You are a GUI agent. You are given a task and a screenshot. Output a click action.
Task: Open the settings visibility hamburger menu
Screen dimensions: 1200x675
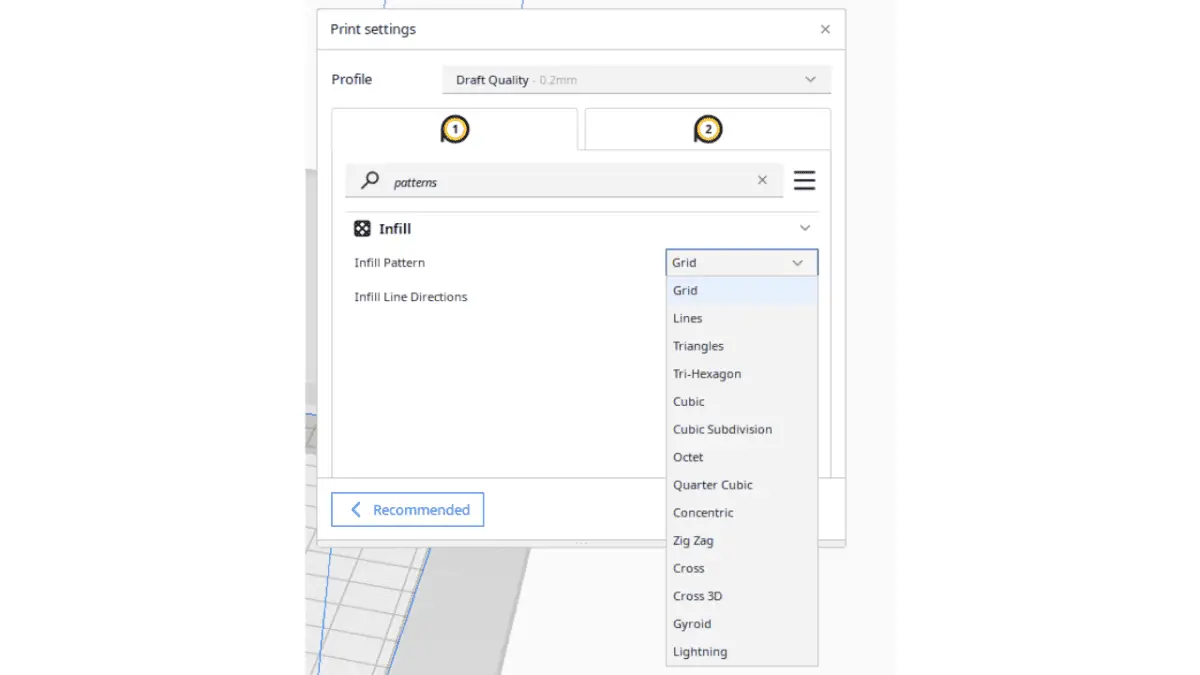[x=804, y=181]
